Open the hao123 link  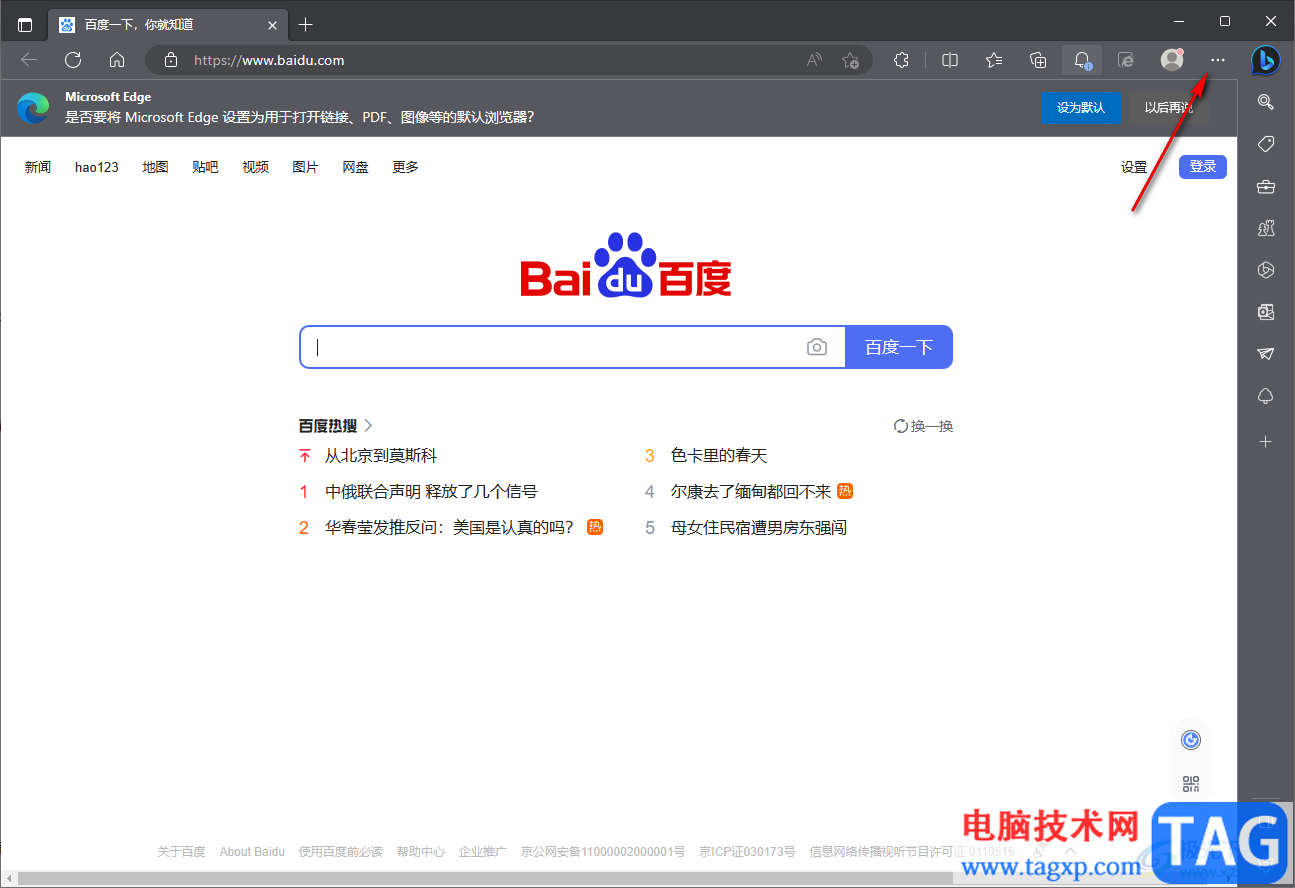(x=97, y=167)
